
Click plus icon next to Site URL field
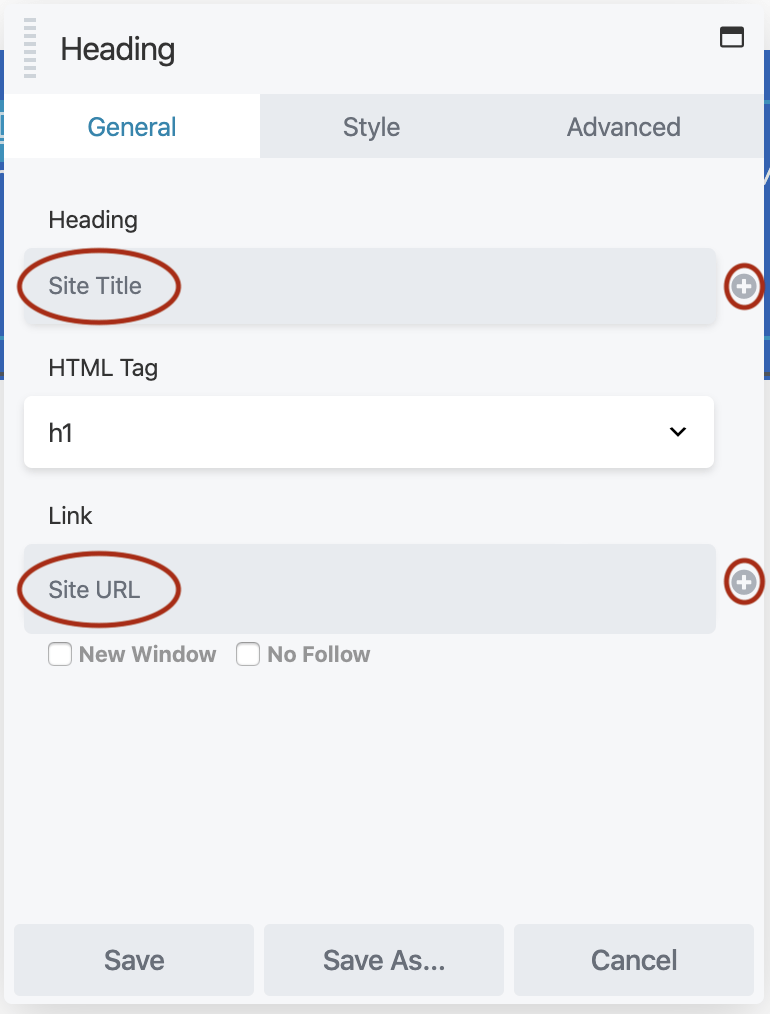pos(743,582)
